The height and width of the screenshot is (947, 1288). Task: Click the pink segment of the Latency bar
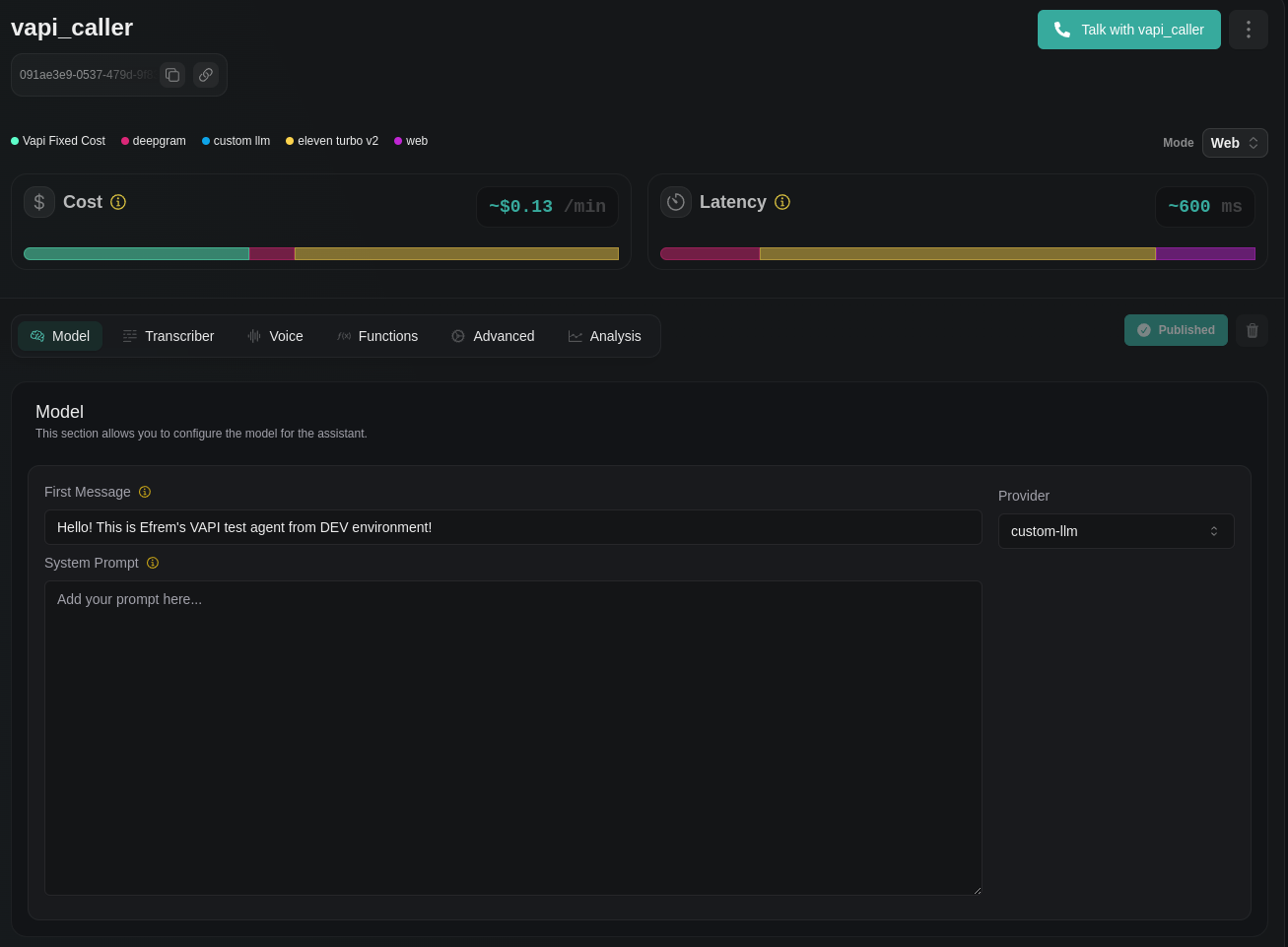pos(710,253)
